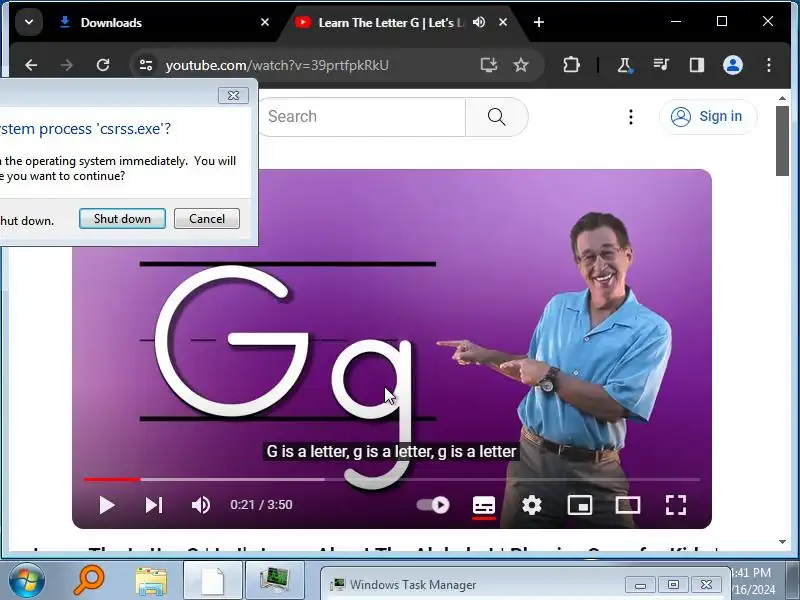Viewport: 800px width, 600px height.
Task: Enter full screen video
Action: point(676,505)
